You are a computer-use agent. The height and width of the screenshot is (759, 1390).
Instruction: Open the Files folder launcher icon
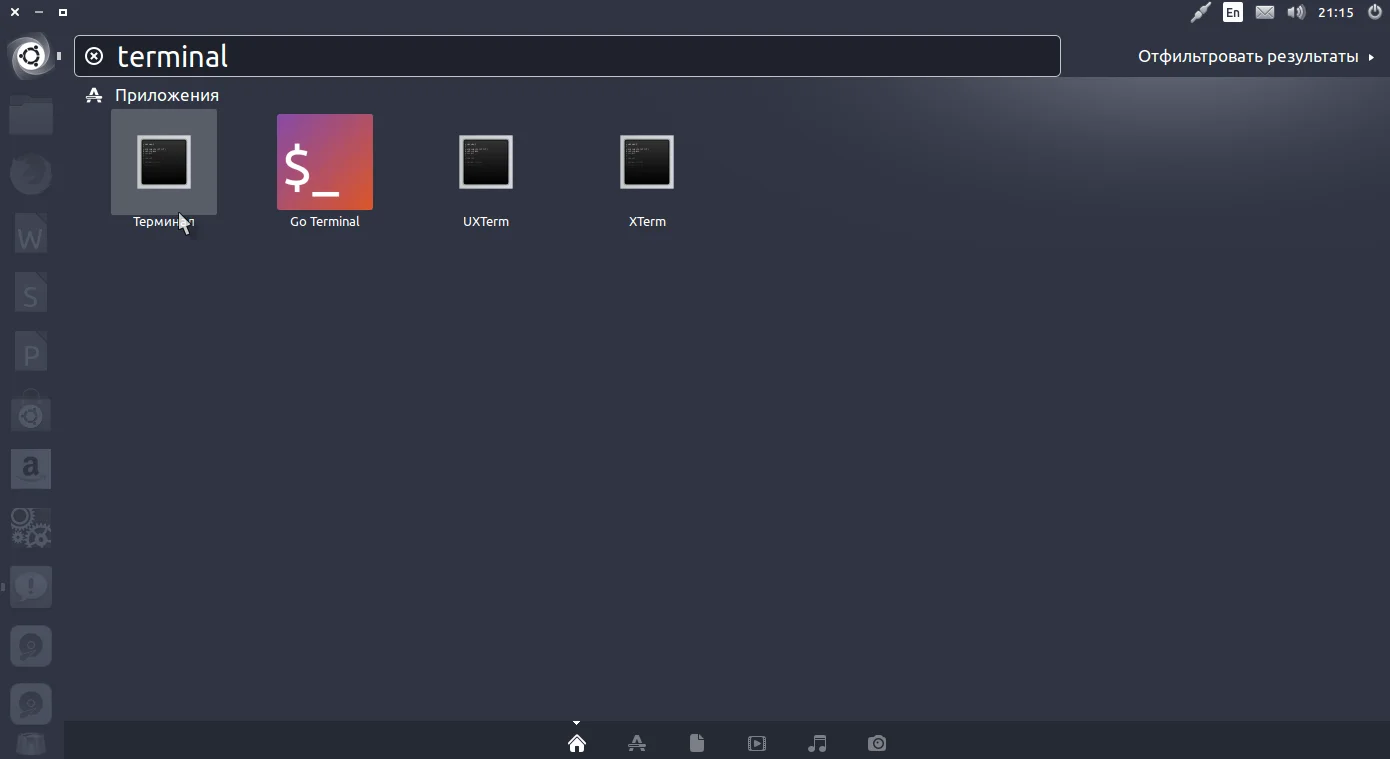point(31,115)
